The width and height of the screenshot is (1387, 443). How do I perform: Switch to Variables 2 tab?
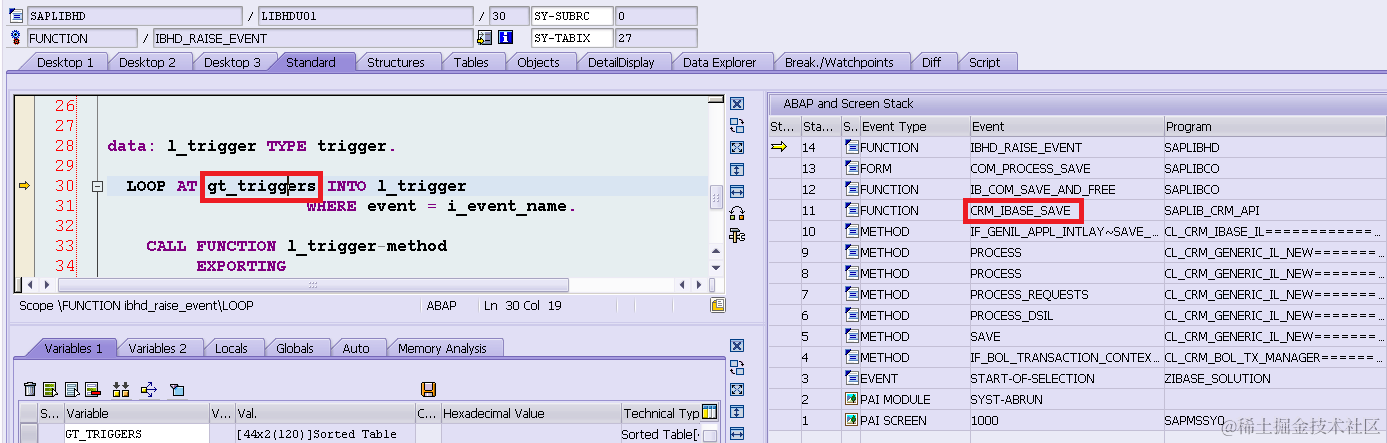(x=158, y=348)
